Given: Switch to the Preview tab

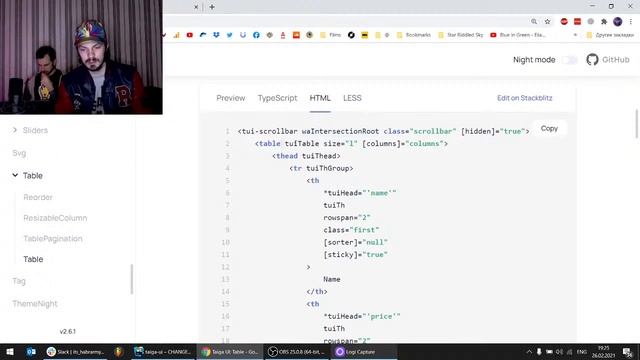Looking at the screenshot, I should tap(231, 98).
